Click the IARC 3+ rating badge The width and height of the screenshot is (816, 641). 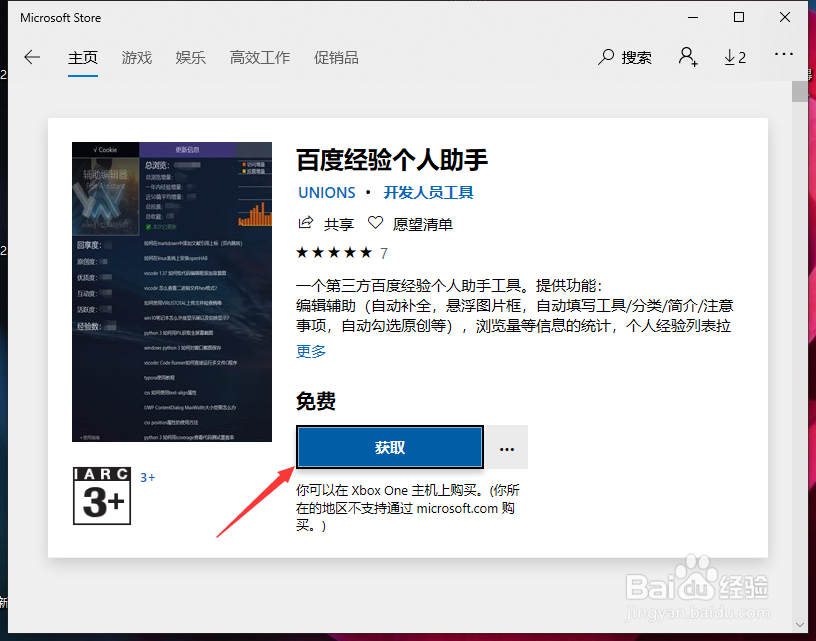point(102,496)
